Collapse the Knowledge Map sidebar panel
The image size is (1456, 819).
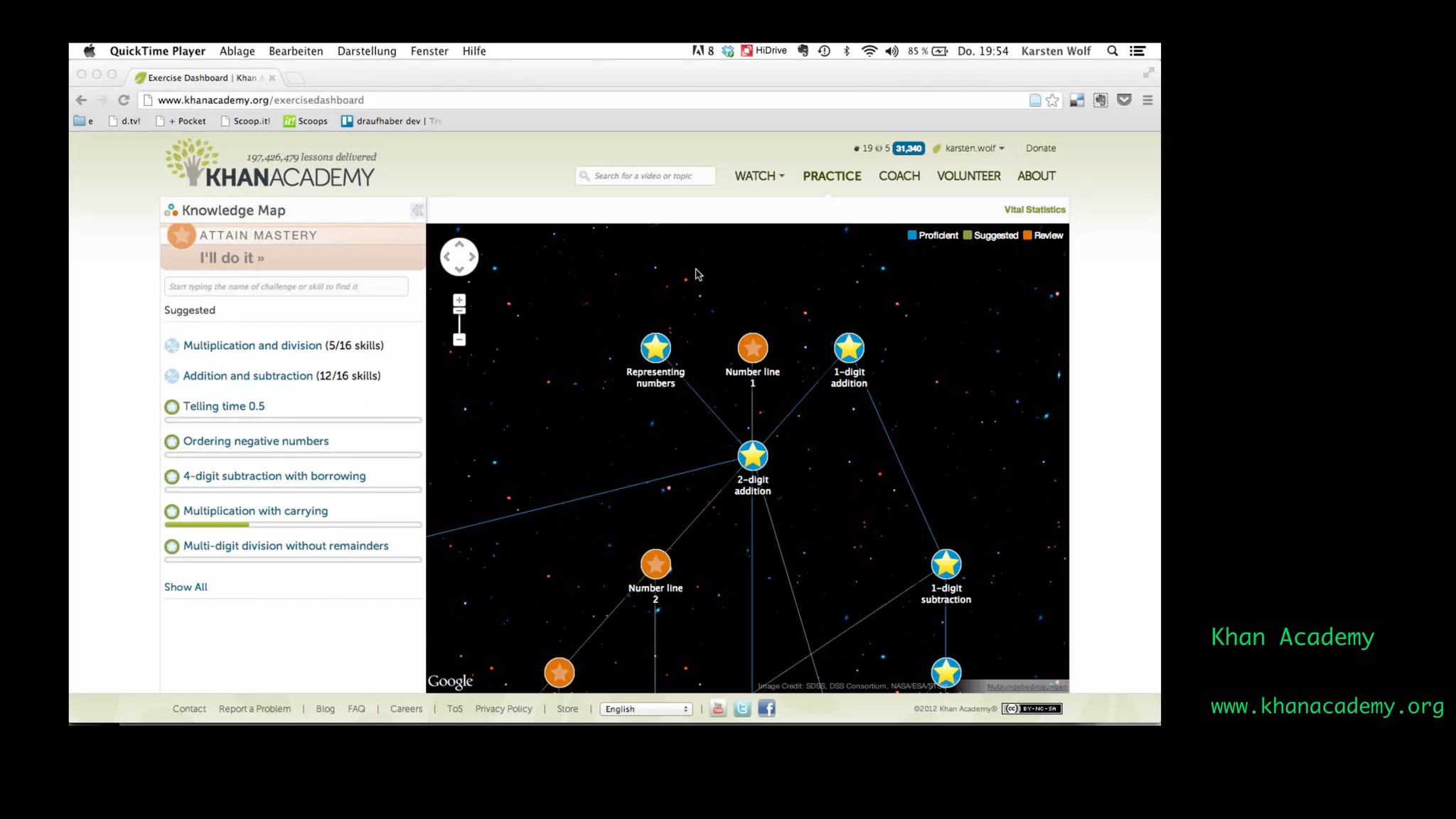coord(417,210)
